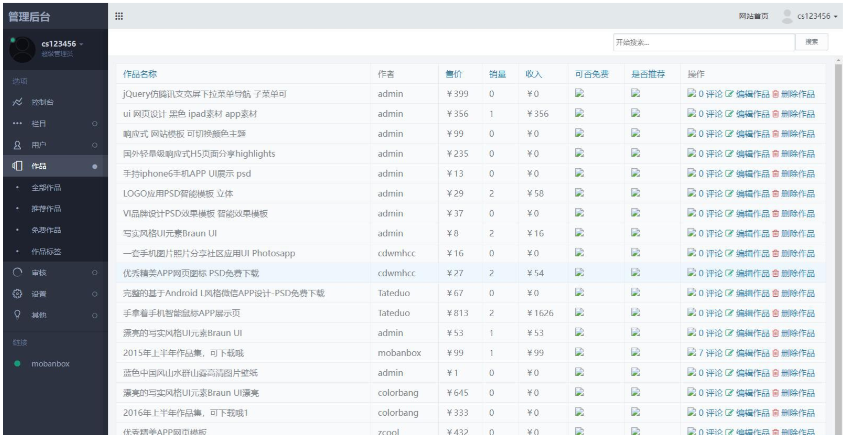The height and width of the screenshot is (435, 845).
Task: Click the 其他 lightbulb icon in sidebar
Action: 17,314
